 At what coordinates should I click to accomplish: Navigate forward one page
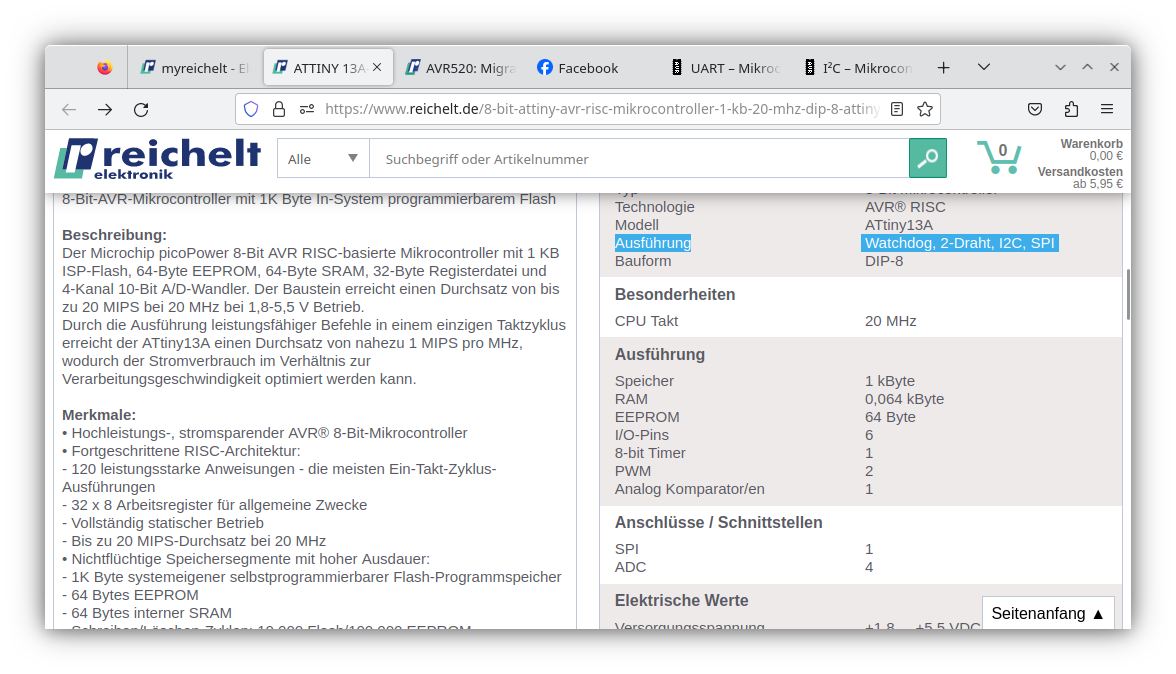pyautogui.click(x=104, y=109)
